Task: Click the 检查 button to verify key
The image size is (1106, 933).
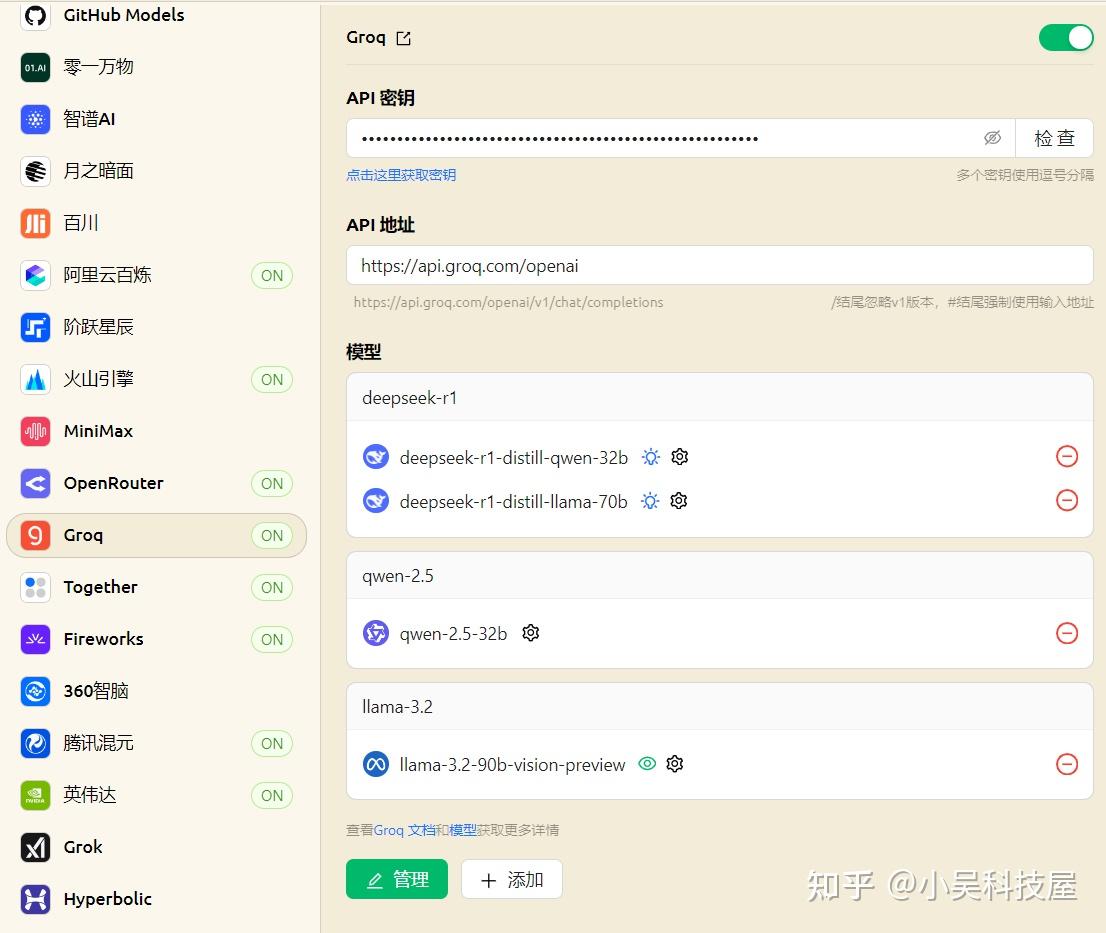Action: coord(1055,137)
